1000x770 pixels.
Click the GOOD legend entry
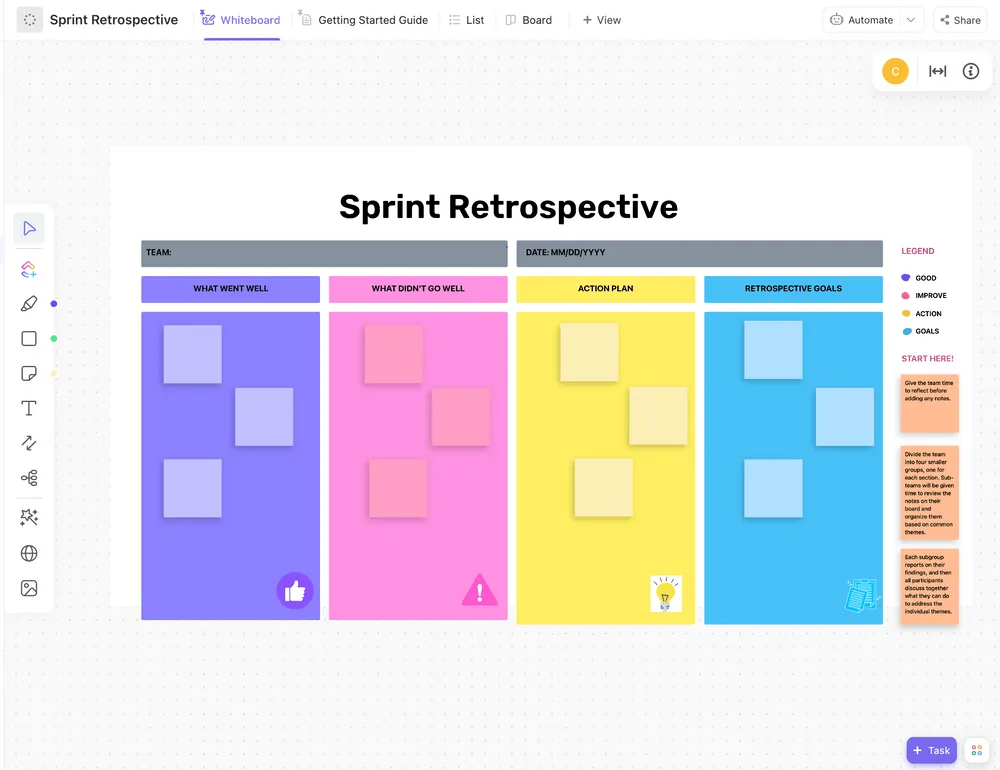[x=919, y=278]
